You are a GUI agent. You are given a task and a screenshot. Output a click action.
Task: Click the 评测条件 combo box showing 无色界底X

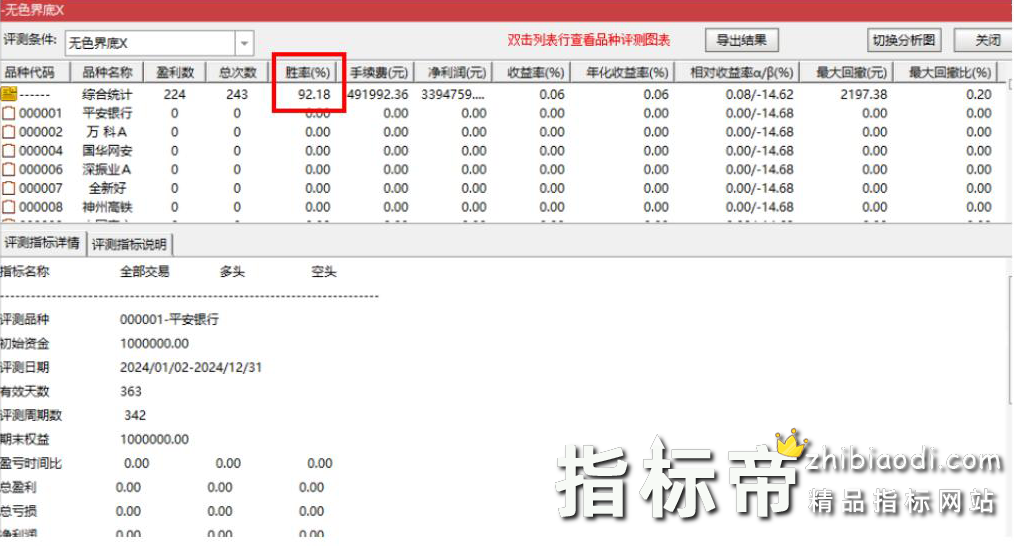click(159, 43)
